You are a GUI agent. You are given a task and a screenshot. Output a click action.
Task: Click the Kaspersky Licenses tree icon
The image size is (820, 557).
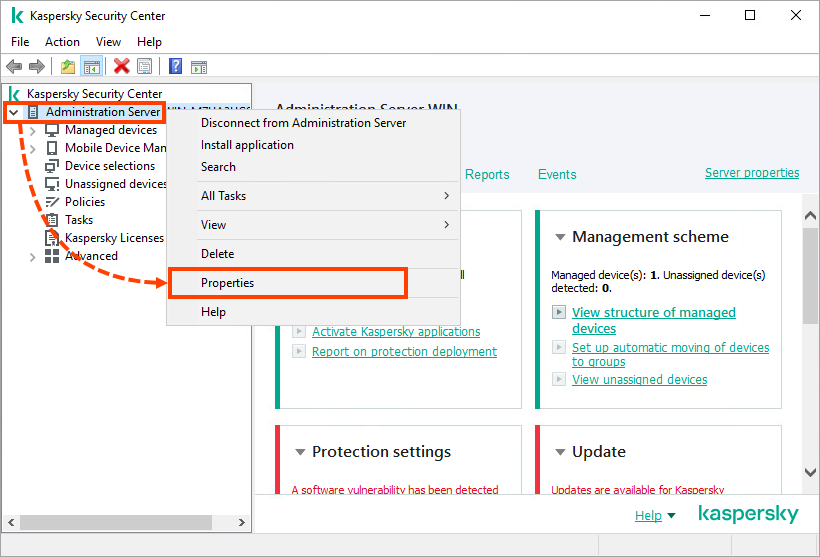(52, 238)
